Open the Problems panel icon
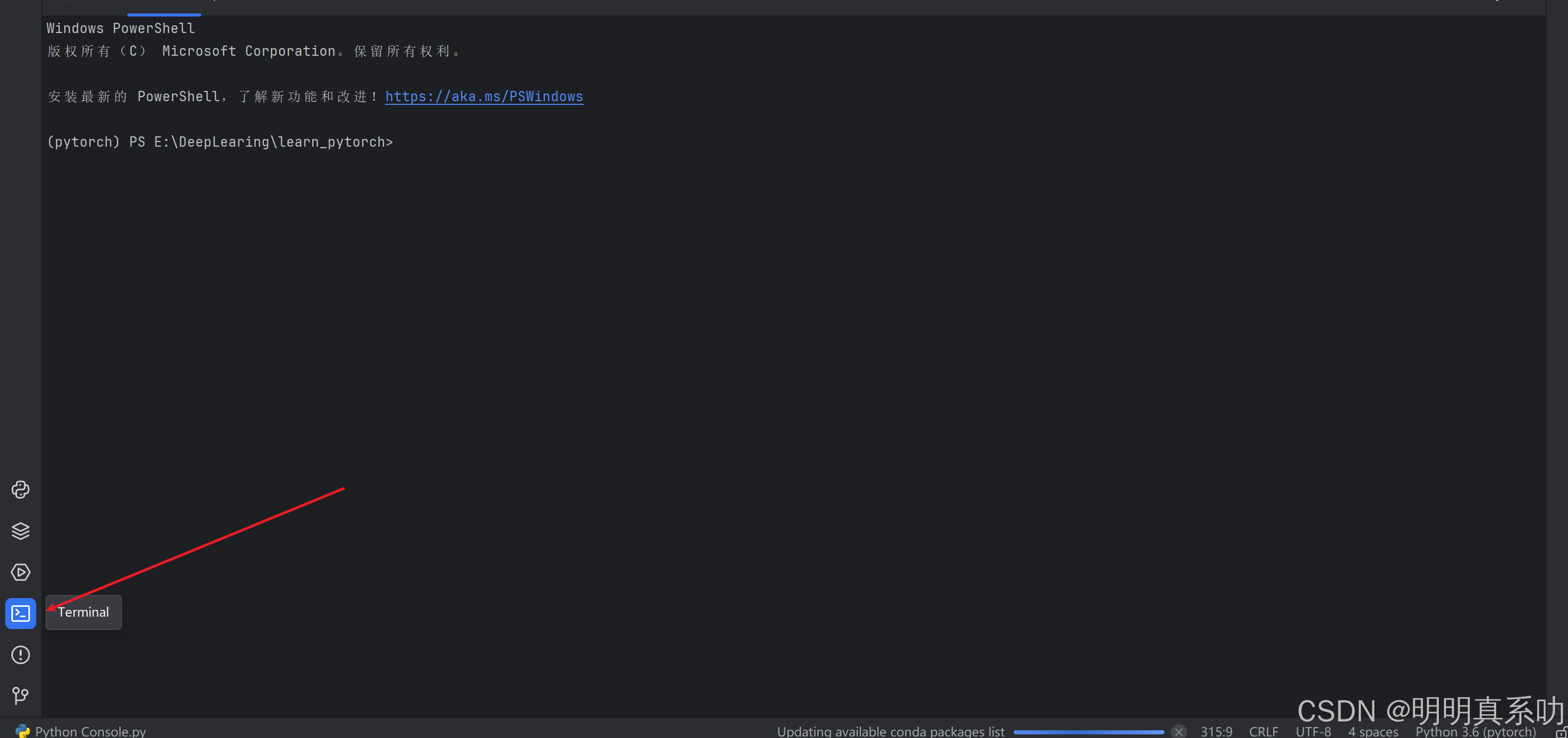Viewport: 1568px width, 738px height. click(20, 655)
